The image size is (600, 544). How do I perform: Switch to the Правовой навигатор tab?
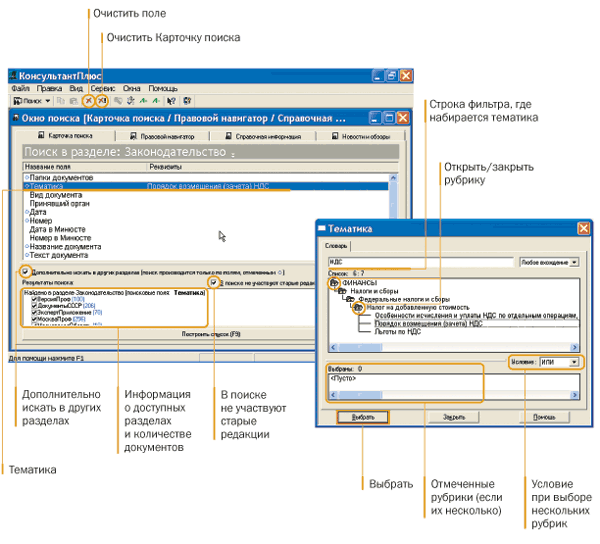point(166,135)
